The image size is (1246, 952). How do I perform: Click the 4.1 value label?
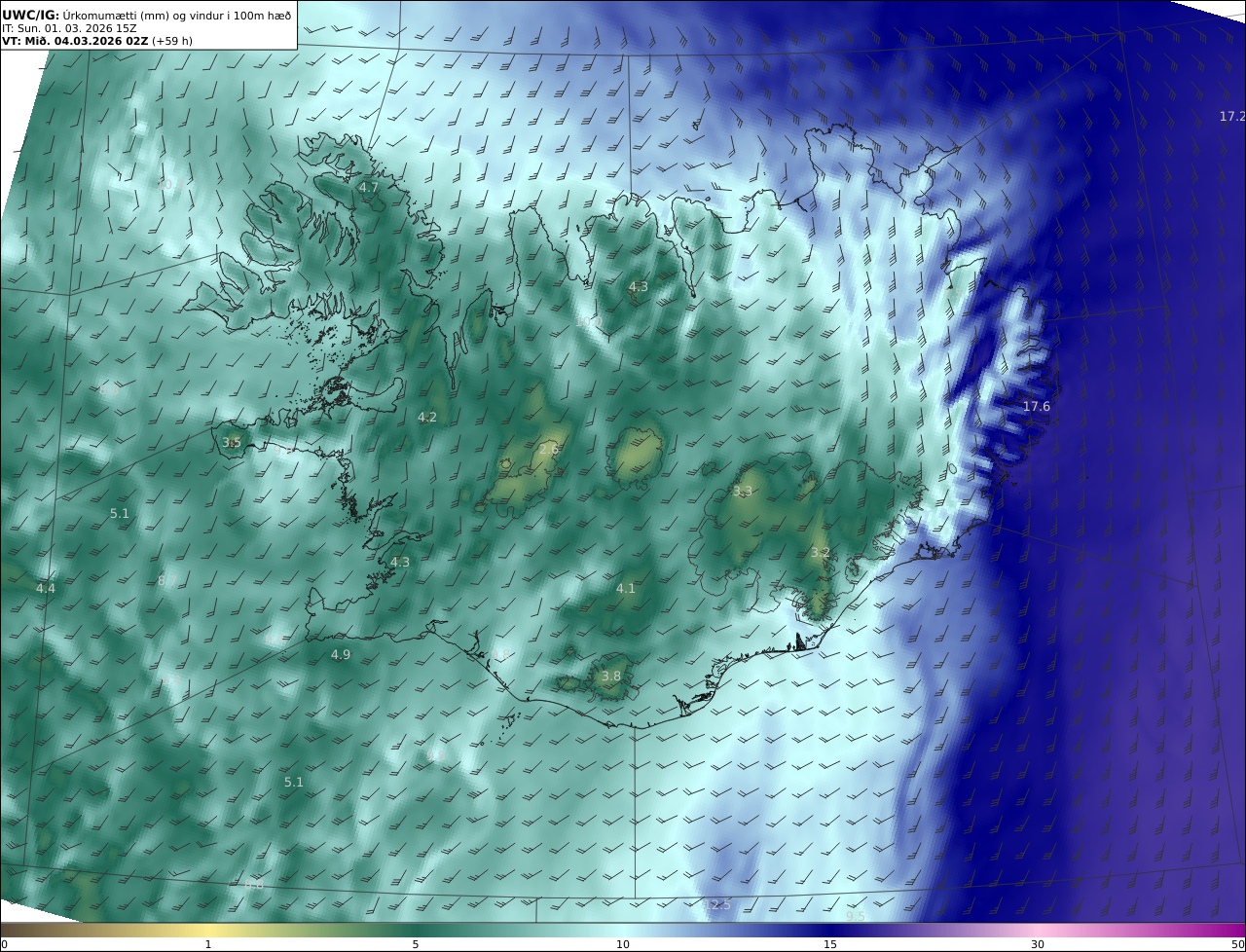pos(625,588)
